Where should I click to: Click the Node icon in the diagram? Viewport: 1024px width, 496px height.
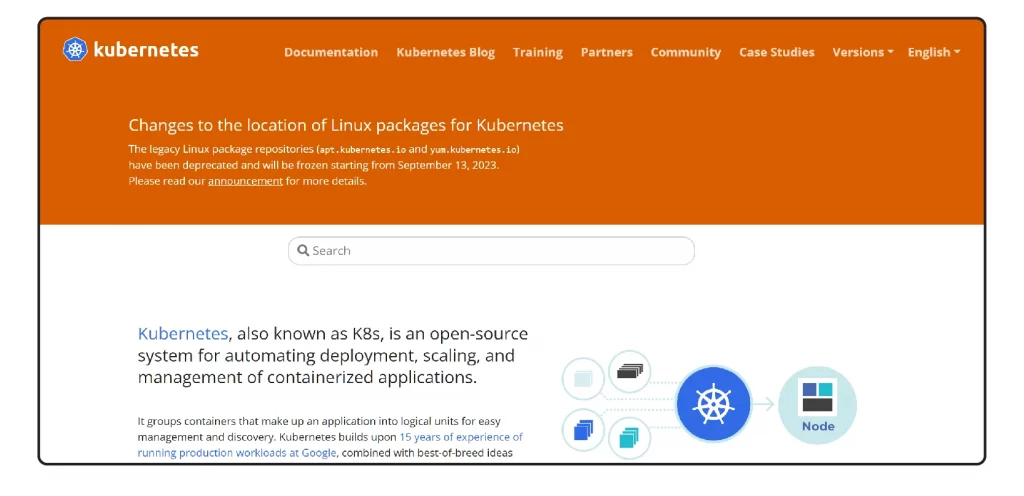(817, 404)
